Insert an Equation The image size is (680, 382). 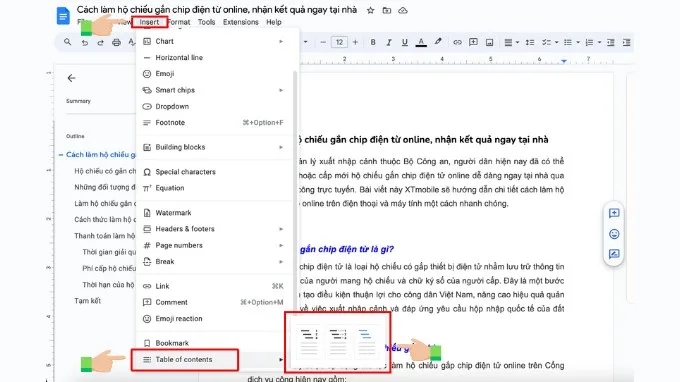click(x=215, y=188)
